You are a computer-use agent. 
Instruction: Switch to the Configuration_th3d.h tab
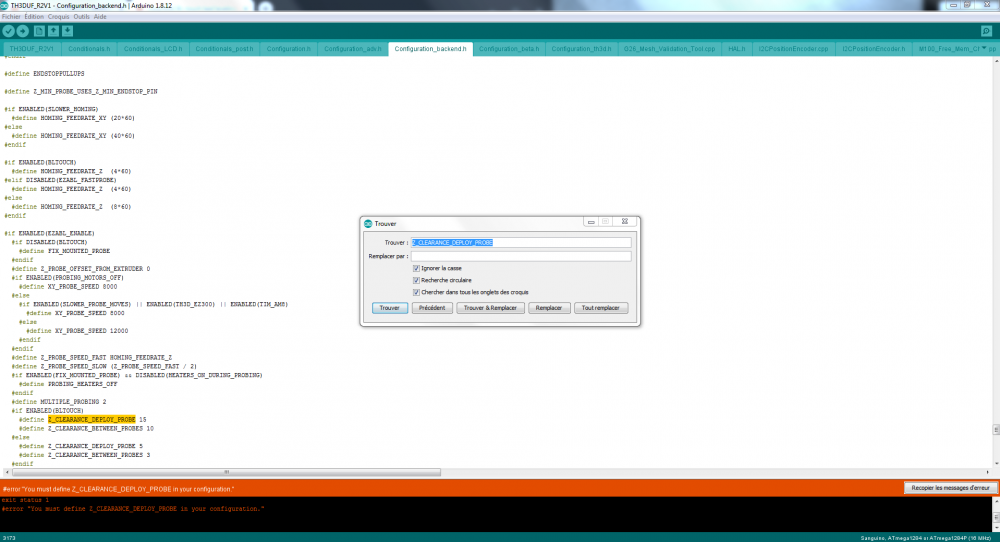pos(581,48)
